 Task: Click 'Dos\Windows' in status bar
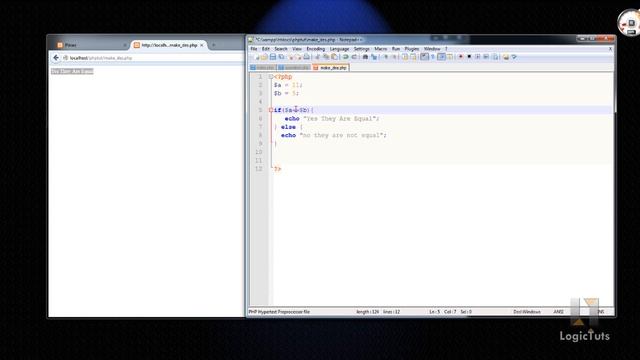click(527, 312)
